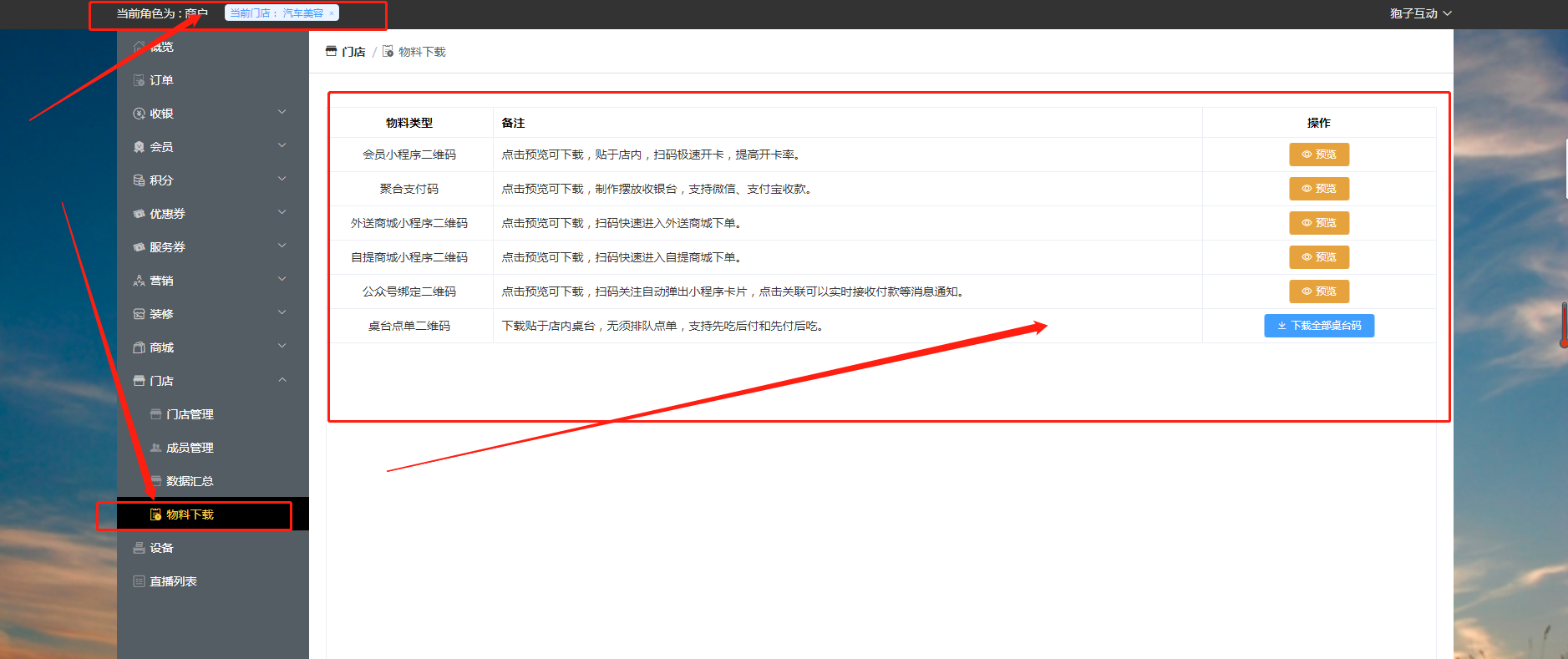The width and height of the screenshot is (1568, 659).
Task: Select 门店管理 submenu item
Action: click(213, 414)
